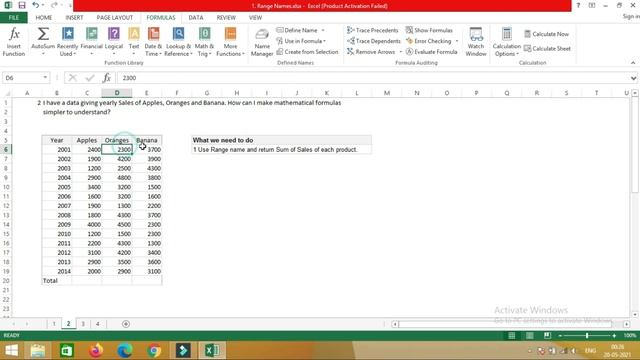Click Calculate Now
Image resolution: width=640 pixels, height=360 pixels.
pyautogui.click(x=547, y=34)
